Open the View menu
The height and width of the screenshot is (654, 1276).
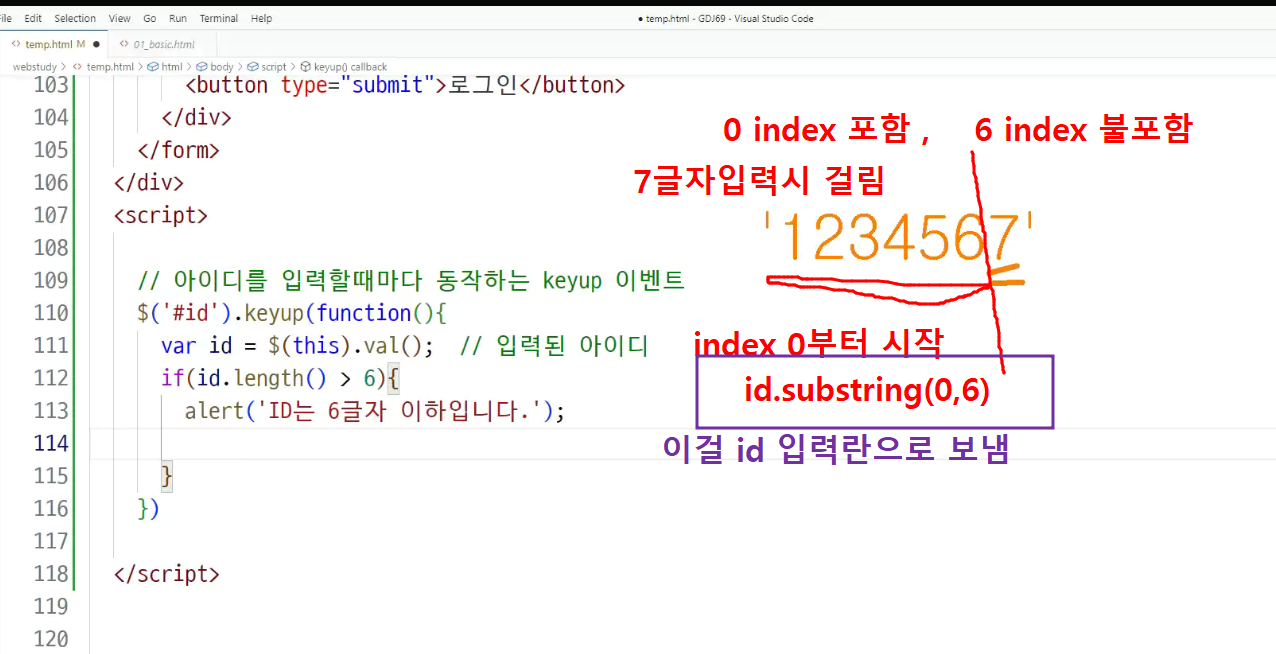[119, 18]
